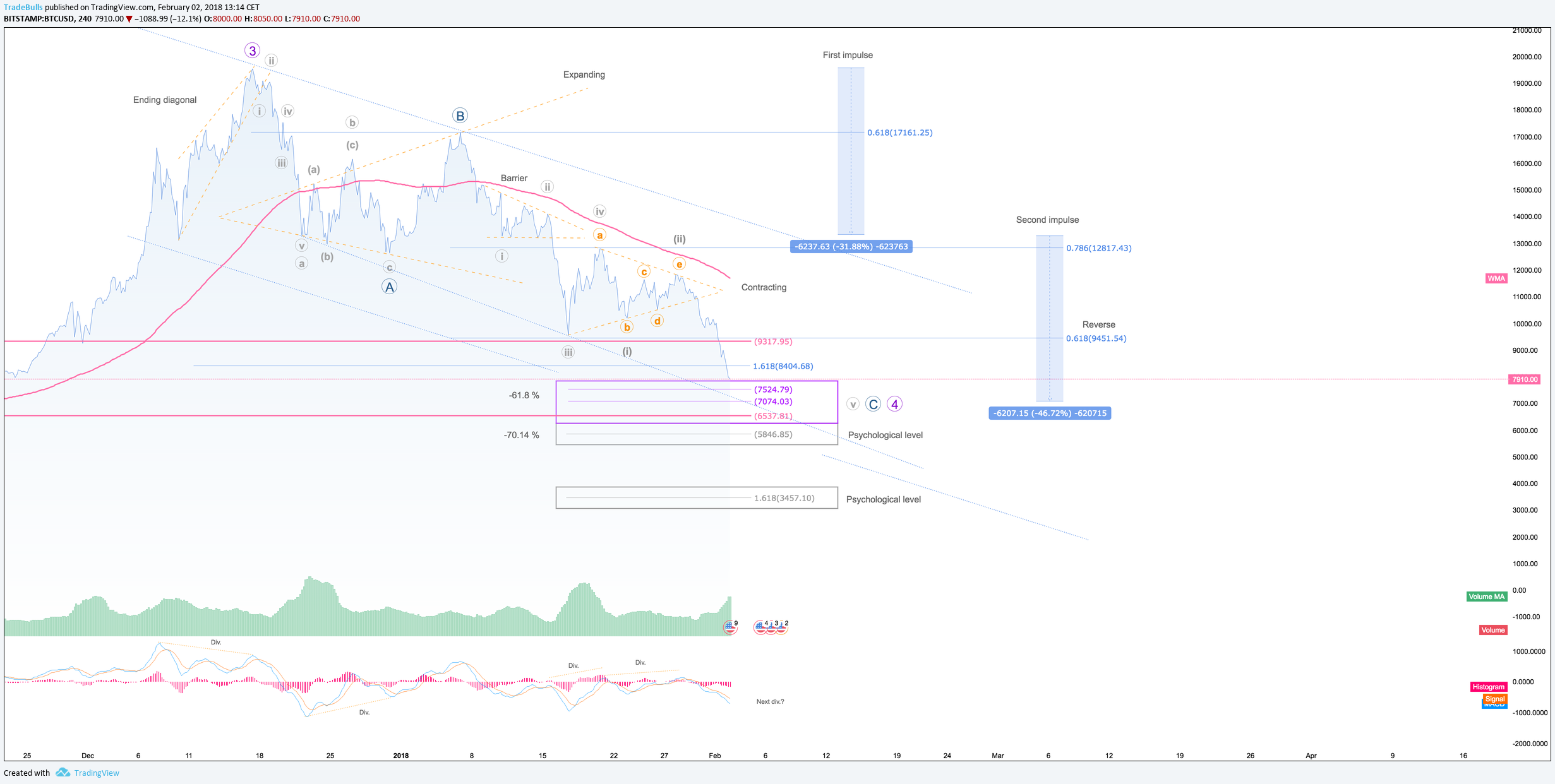Click the 0.618(17161.25) Fibonacci label
Screen dimensions: 1555x784
(899, 133)
